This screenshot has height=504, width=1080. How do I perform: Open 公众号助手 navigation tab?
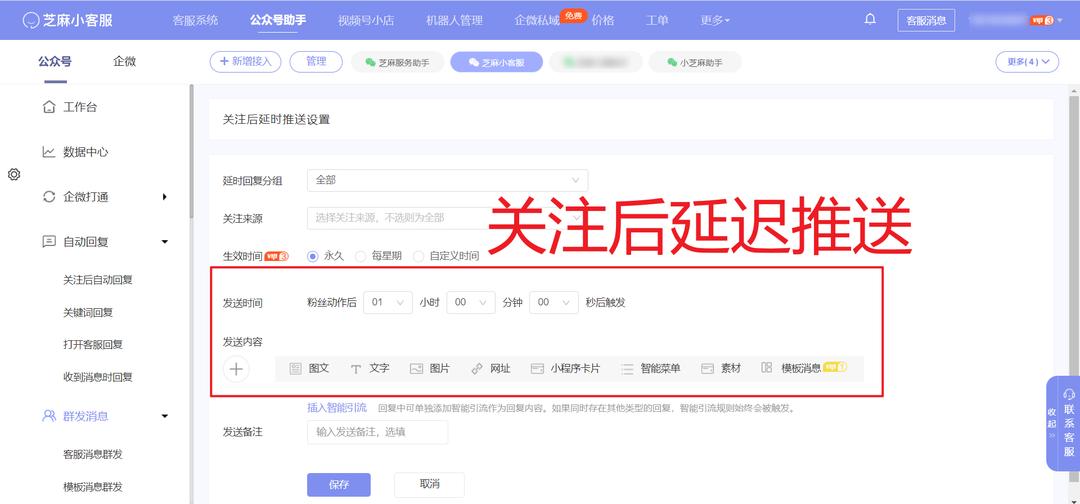point(278,20)
